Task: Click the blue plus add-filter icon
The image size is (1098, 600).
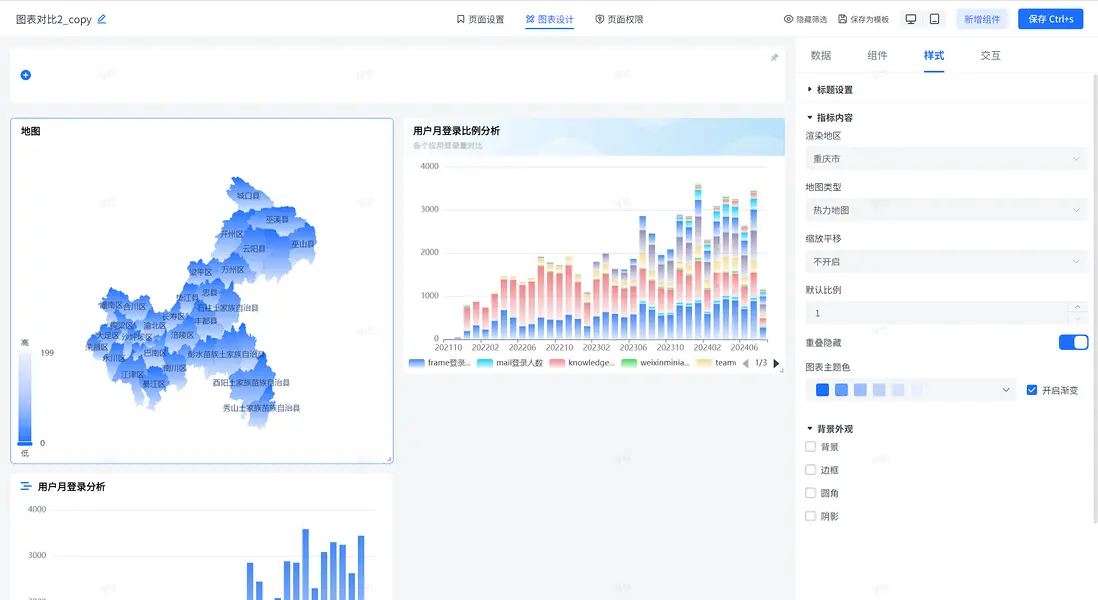Action: click(25, 75)
